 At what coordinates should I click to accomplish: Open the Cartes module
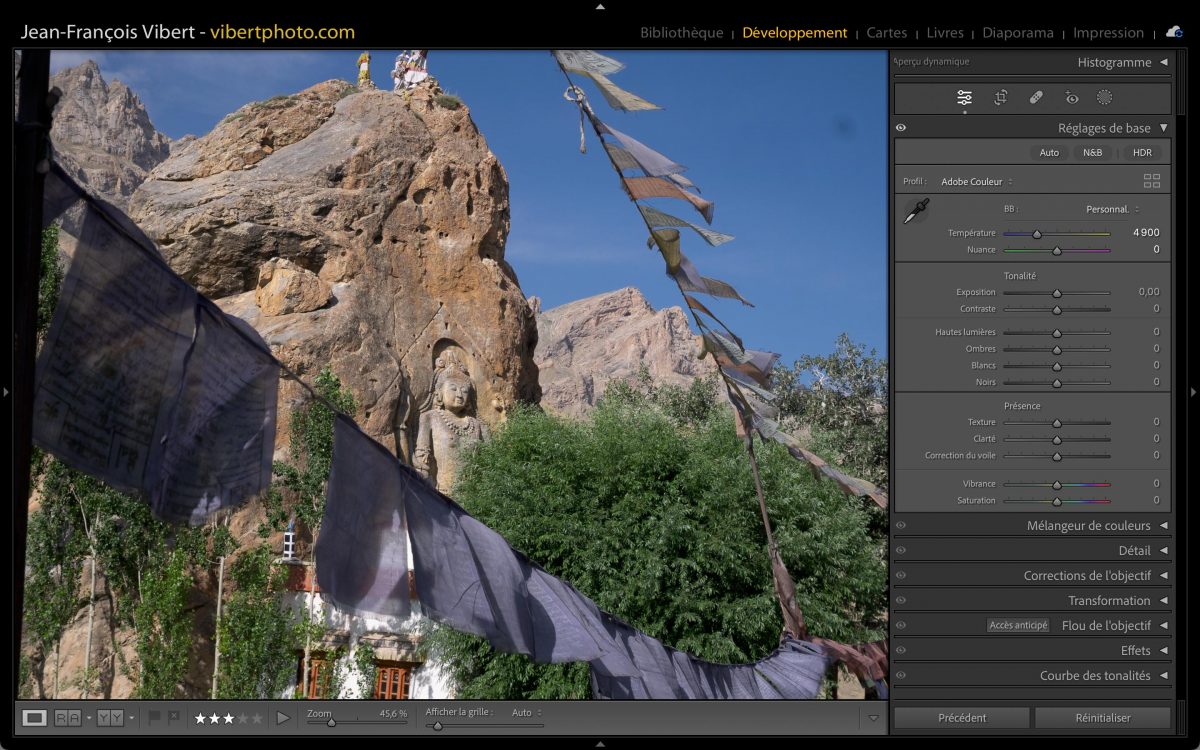click(x=886, y=33)
